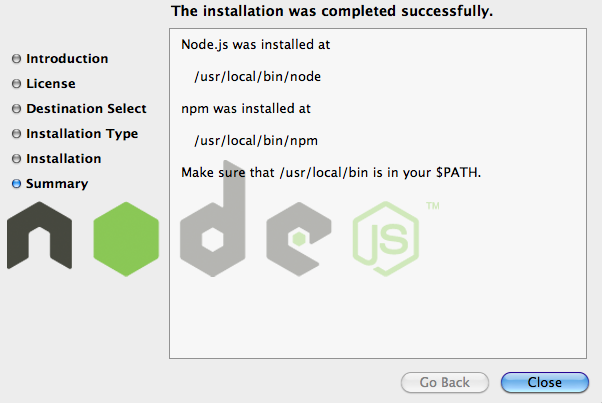Click the gray 'd' logo letter
Viewport: 602px width, 403px height.
(212, 219)
